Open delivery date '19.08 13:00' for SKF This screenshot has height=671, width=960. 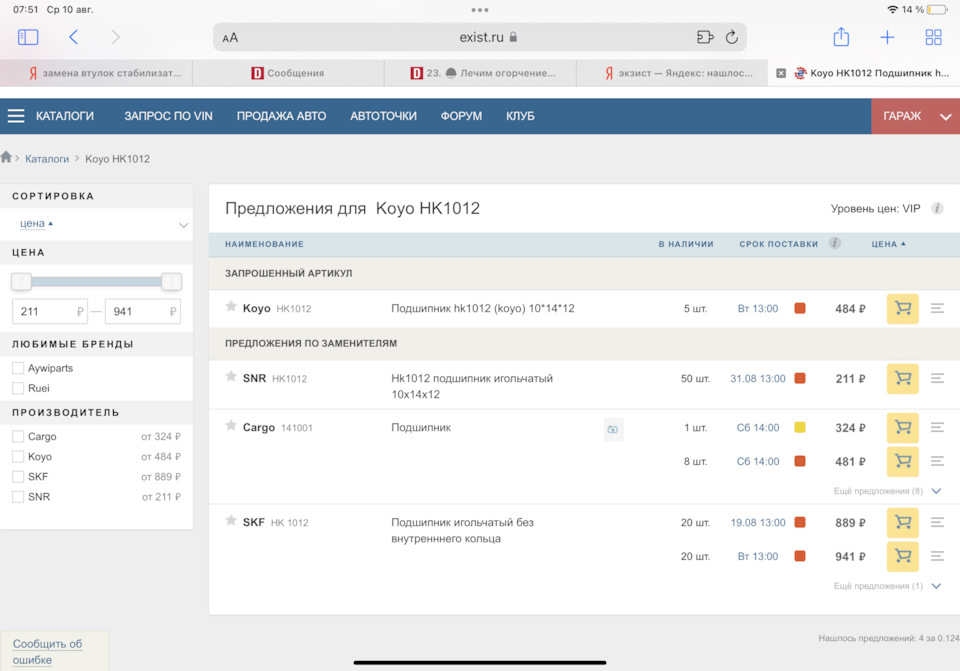point(757,522)
